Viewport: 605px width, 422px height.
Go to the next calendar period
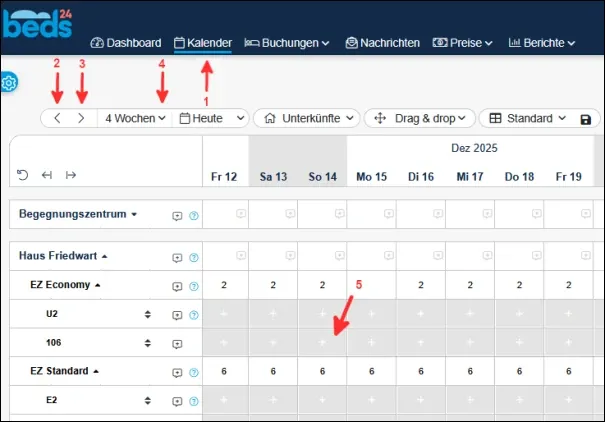tap(81, 118)
